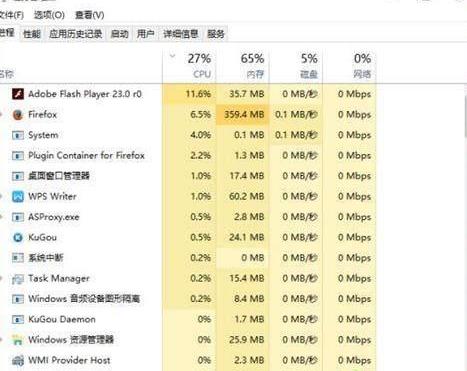467x371 pixels.
Task: Click Plugin Container's 2.2% CPU value
Action: click(x=200, y=156)
